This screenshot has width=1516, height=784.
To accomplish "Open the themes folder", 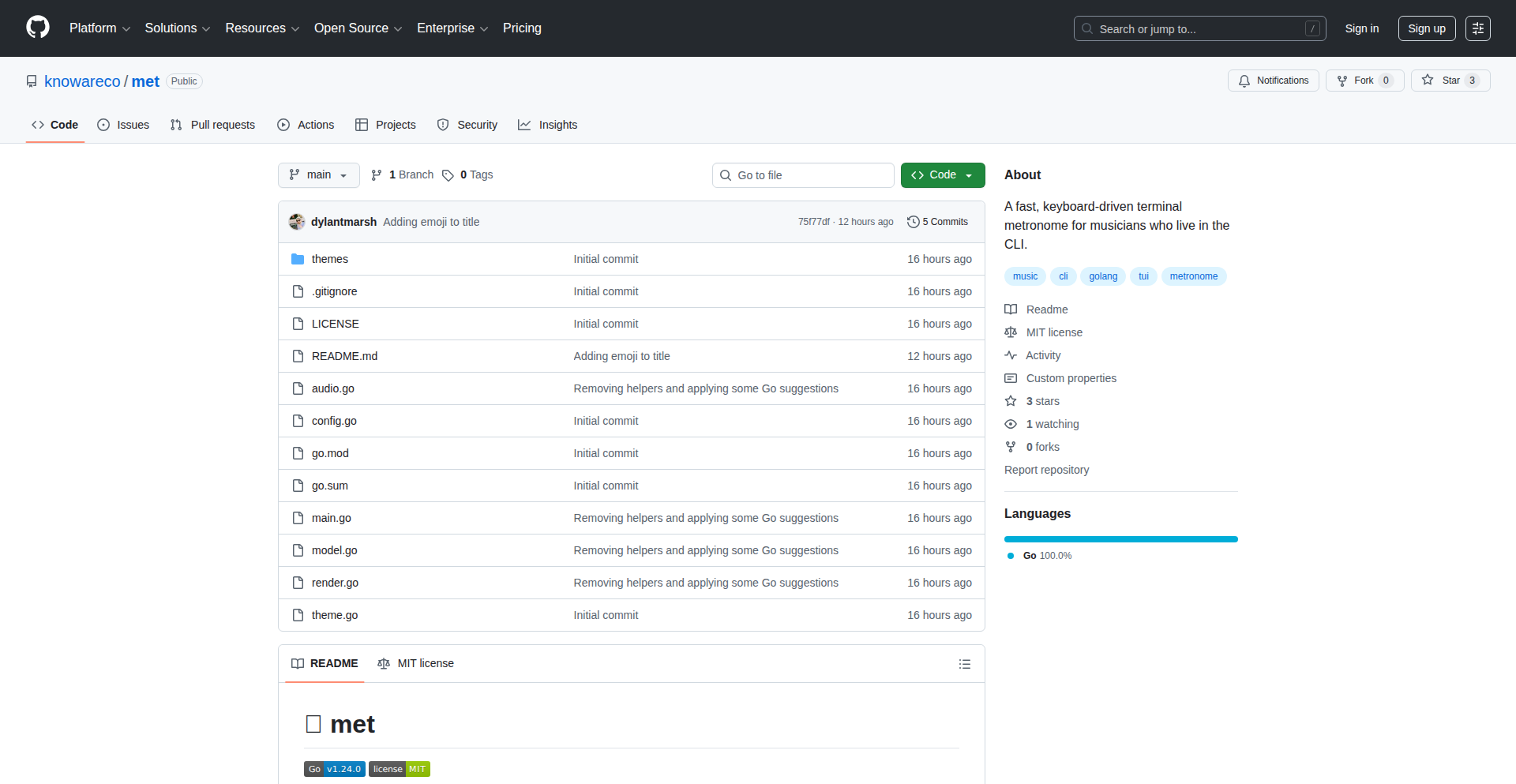I will pos(329,259).
